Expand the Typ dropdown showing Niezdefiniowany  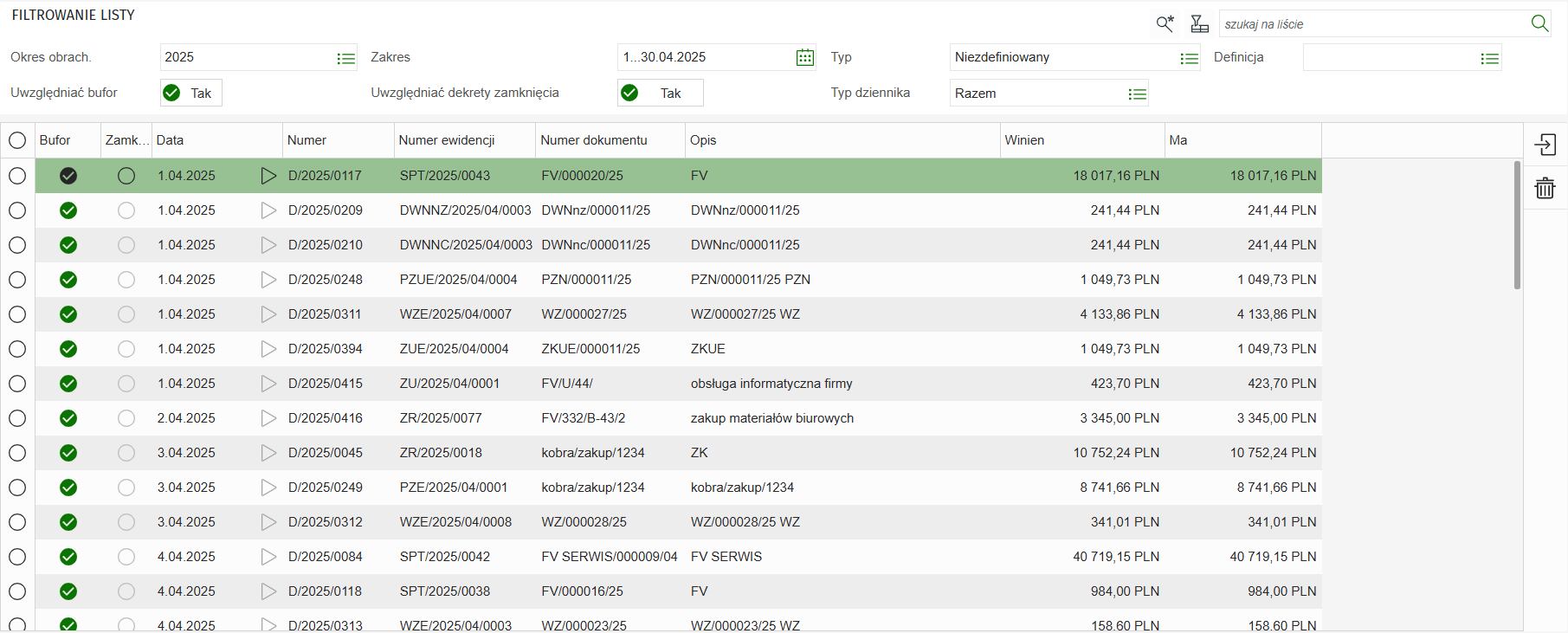1189,58
